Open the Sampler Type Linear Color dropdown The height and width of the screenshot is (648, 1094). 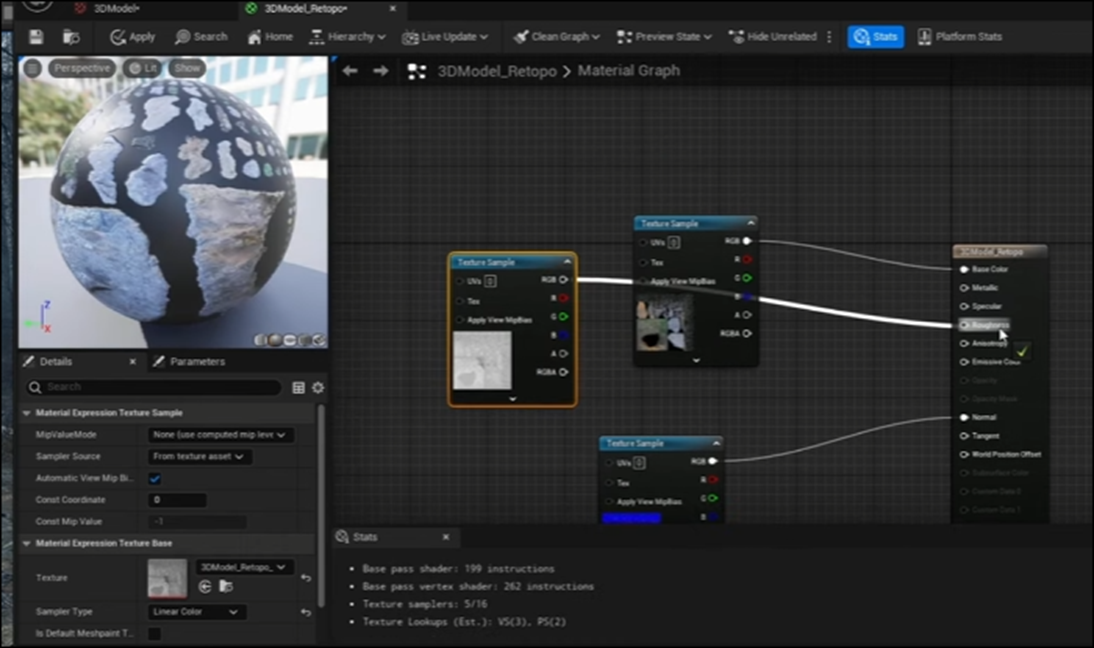pos(195,612)
